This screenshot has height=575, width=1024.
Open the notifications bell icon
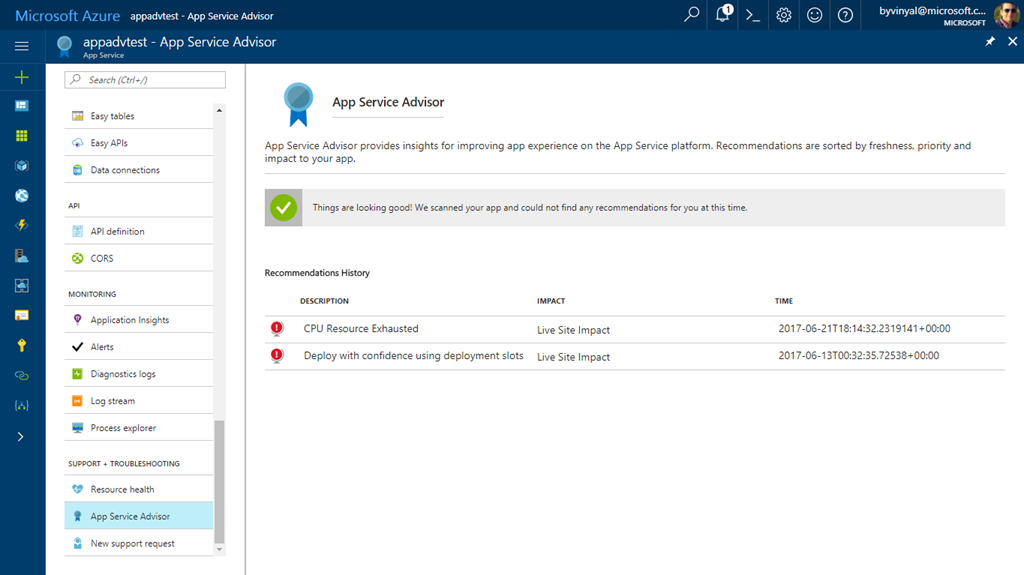723,15
